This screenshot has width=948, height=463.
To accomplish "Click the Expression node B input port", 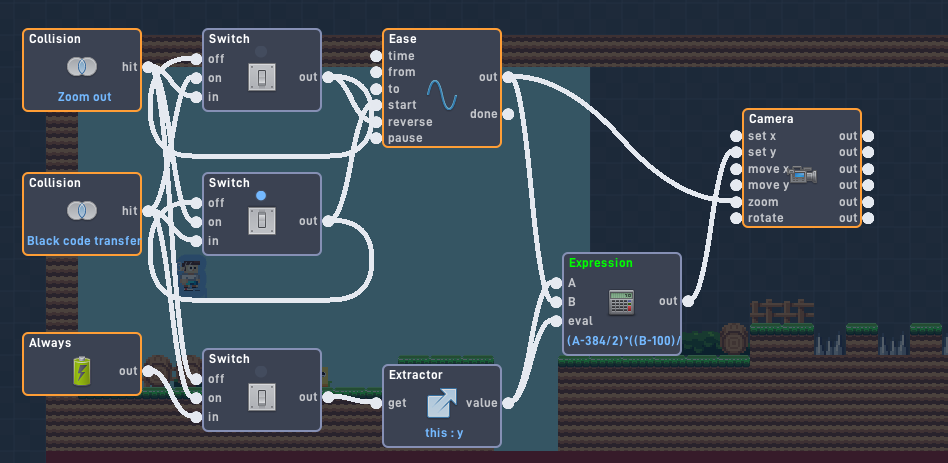I will (x=556, y=302).
